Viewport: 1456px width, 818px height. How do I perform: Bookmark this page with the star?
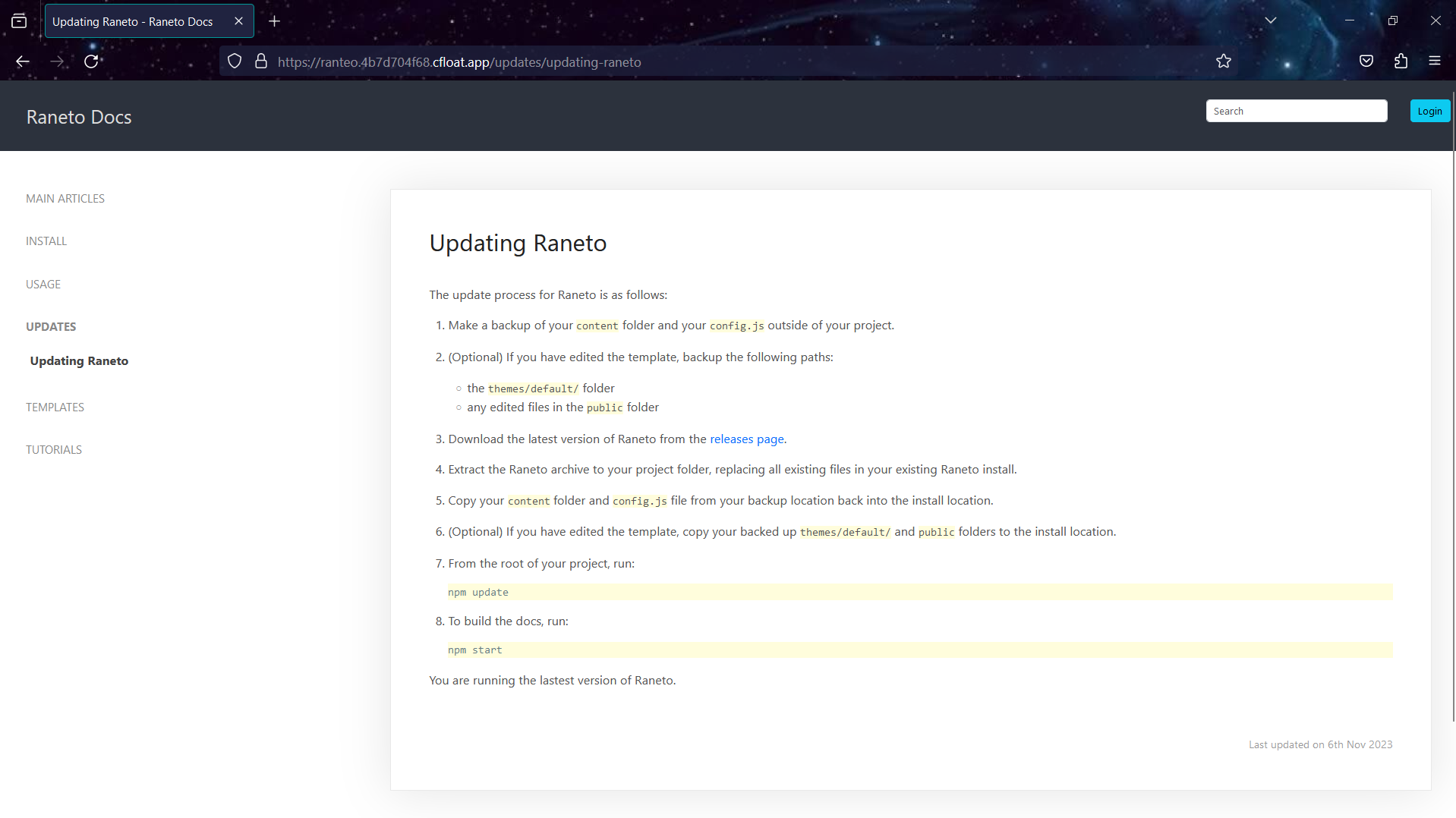pyautogui.click(x=1224, y=61)
